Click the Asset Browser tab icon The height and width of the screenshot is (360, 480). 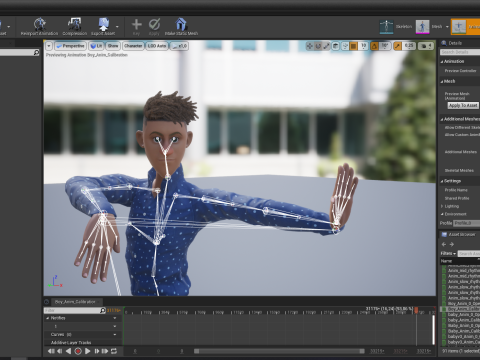tap(444, 235)
